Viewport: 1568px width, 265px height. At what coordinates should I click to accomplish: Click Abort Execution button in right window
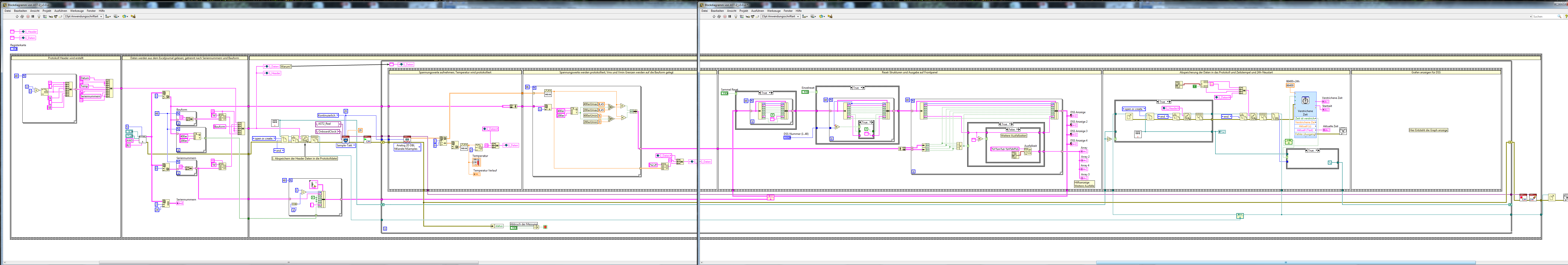[x=725, y=16]
